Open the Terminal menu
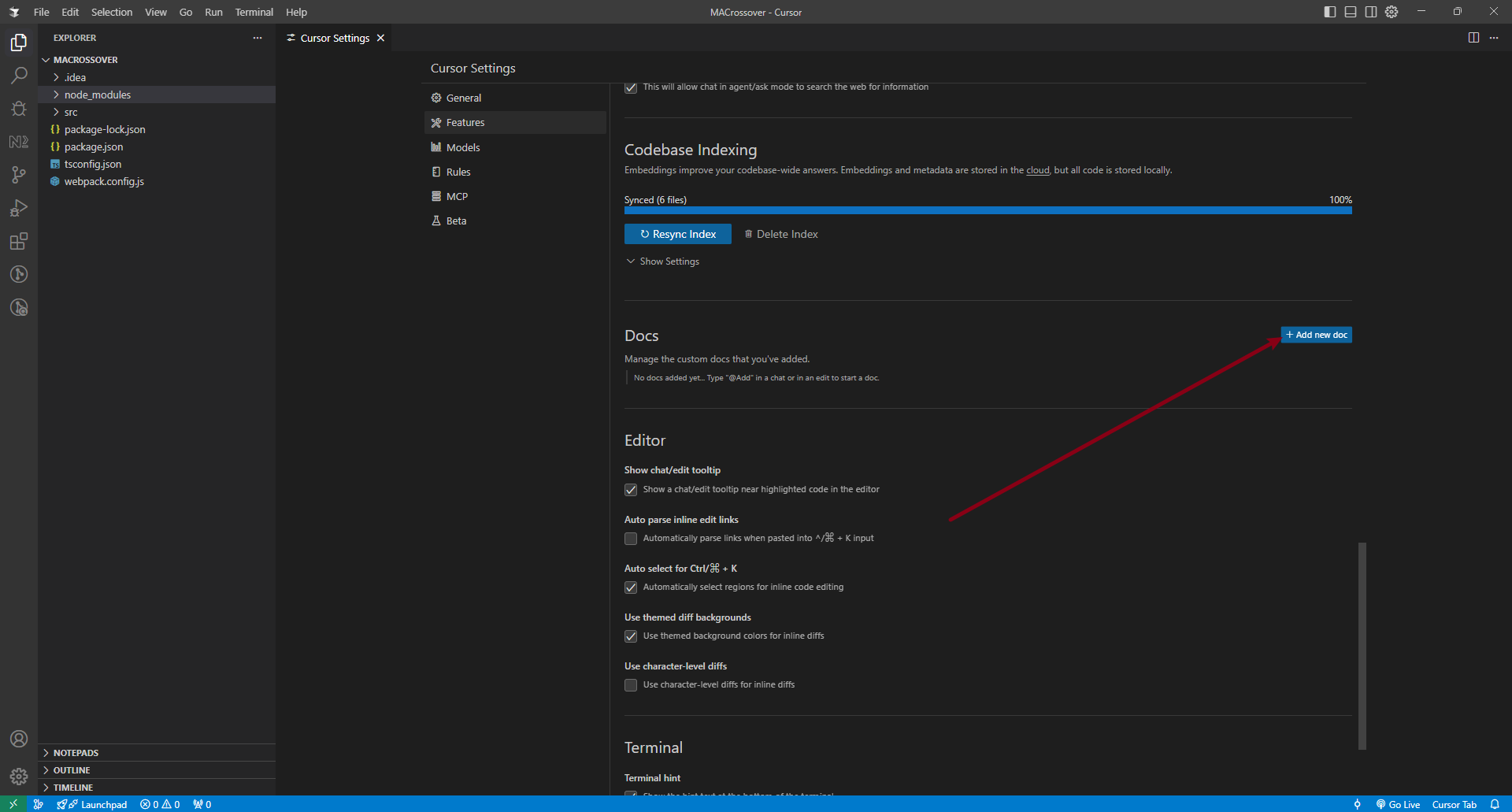The image size is (1512, 812). coord(254,12)
